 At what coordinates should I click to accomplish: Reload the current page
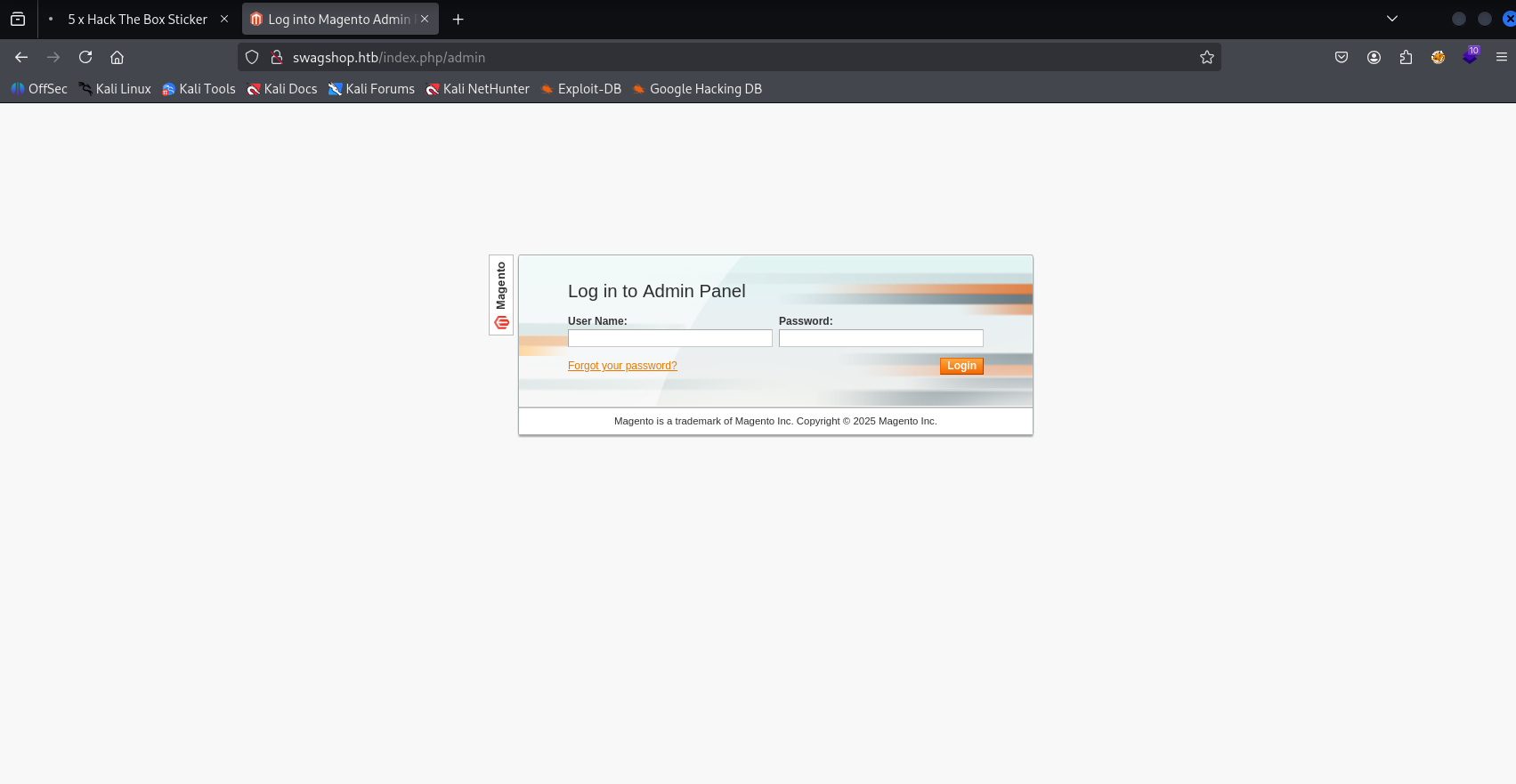click(85, 57)
